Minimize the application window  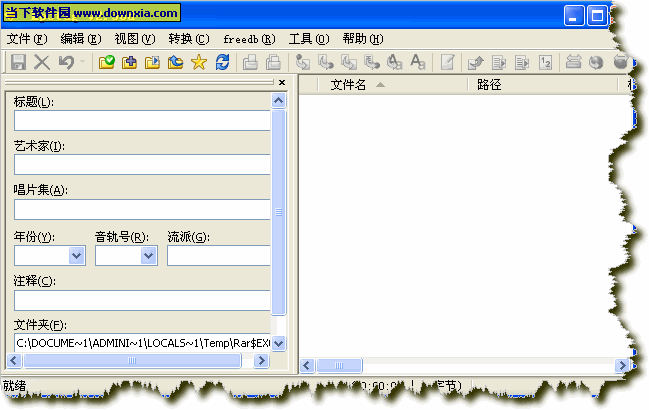coord(574,16)
